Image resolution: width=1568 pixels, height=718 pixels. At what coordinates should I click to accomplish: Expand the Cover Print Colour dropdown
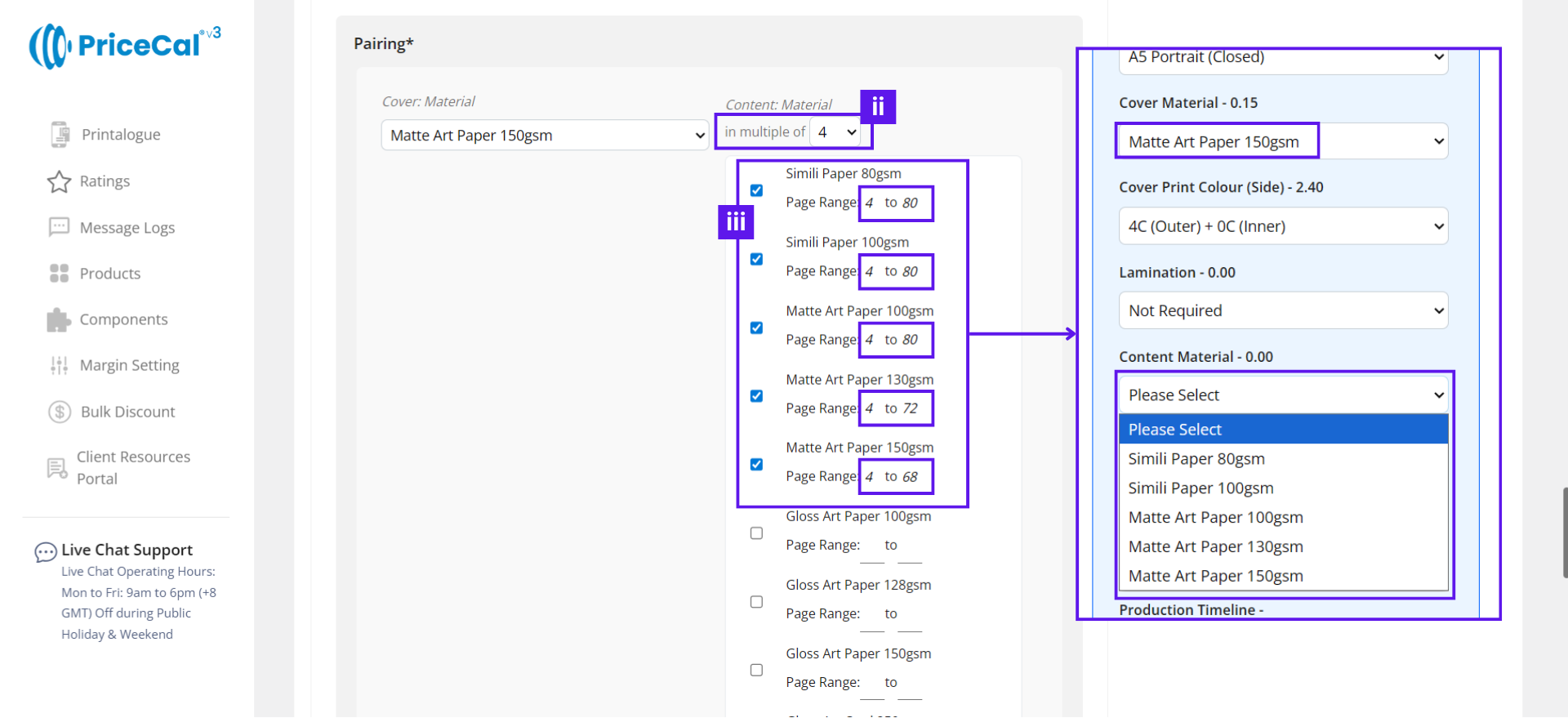pyautogui.click(x=1282, y=226)
